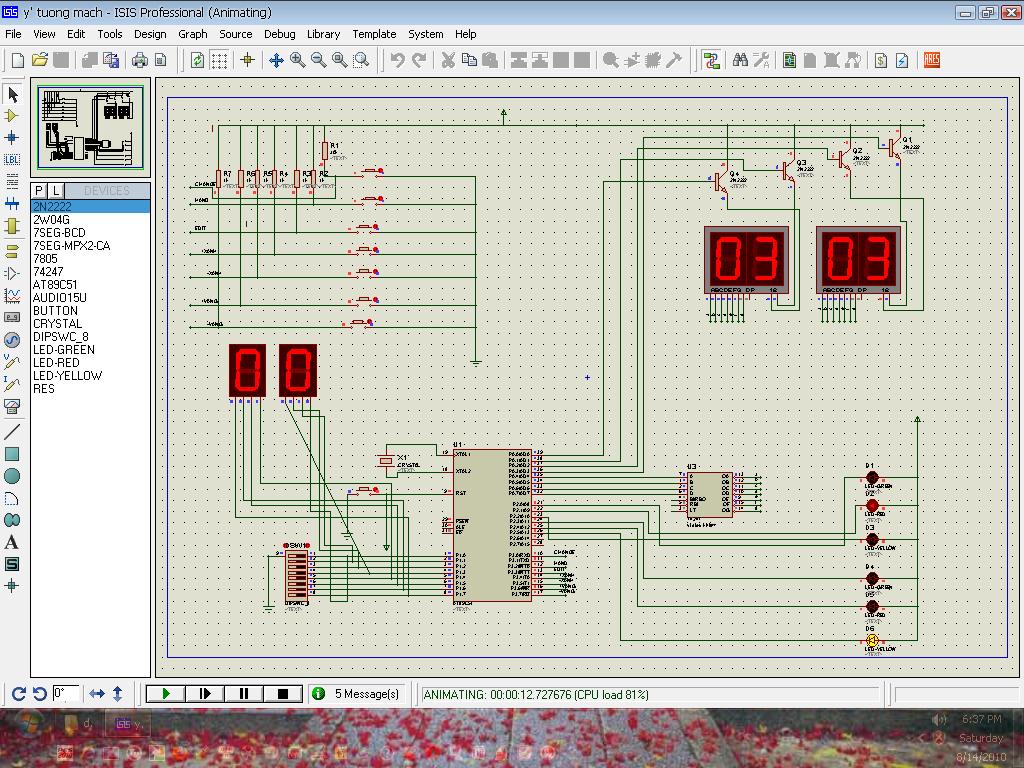The width and height of the screenshot is (1024, 768).
Task: Click the binoculars search icon
Action: pos(740,60)
